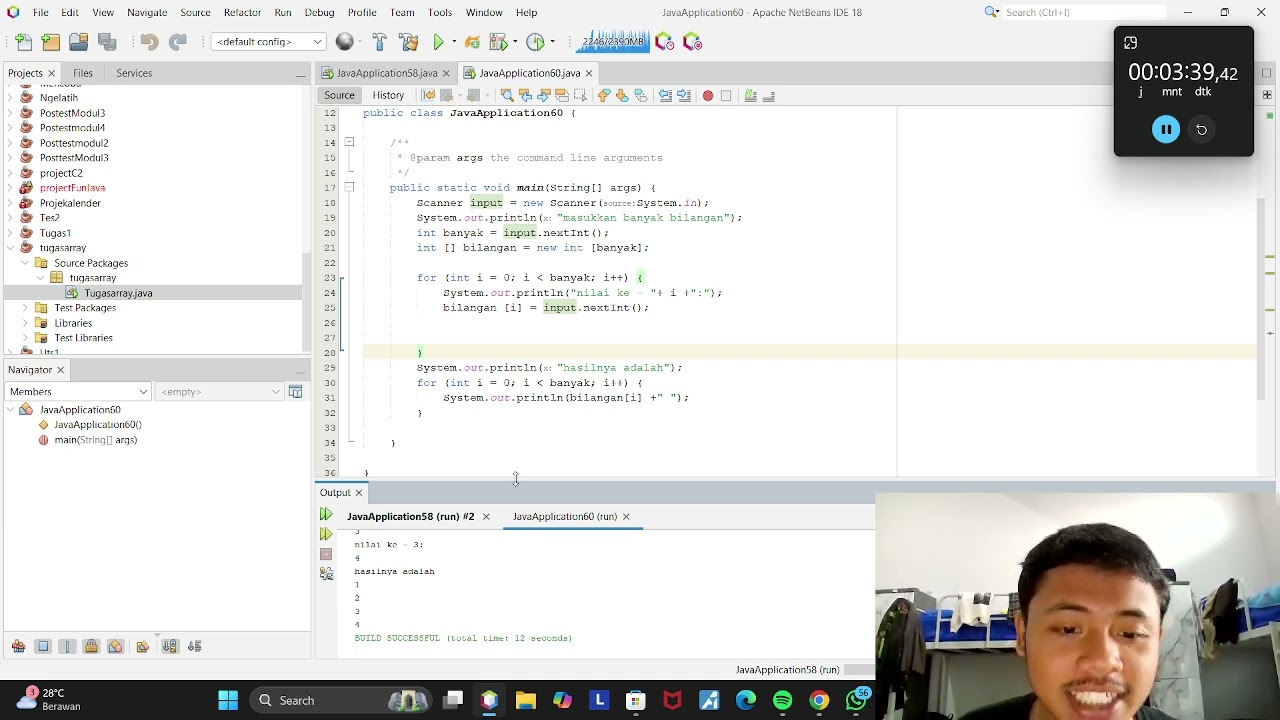Click the Redo arrow icon
The height and width of the screenshot is (720, 1280).
(x=177, y=42)
